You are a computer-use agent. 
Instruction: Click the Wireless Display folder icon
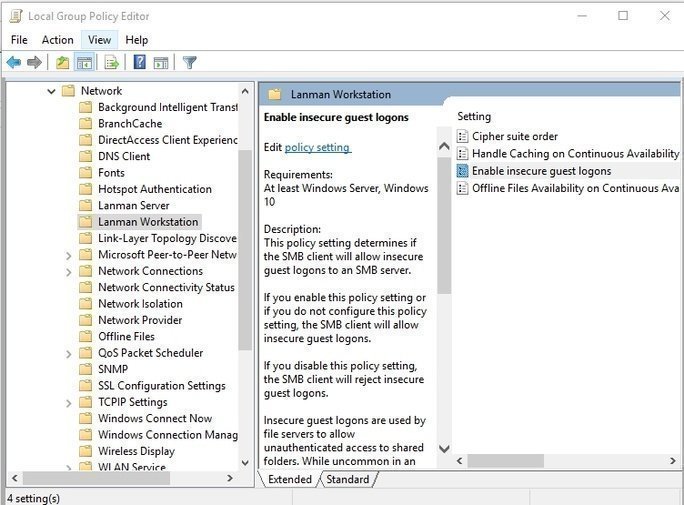click(x=86, y=451)
